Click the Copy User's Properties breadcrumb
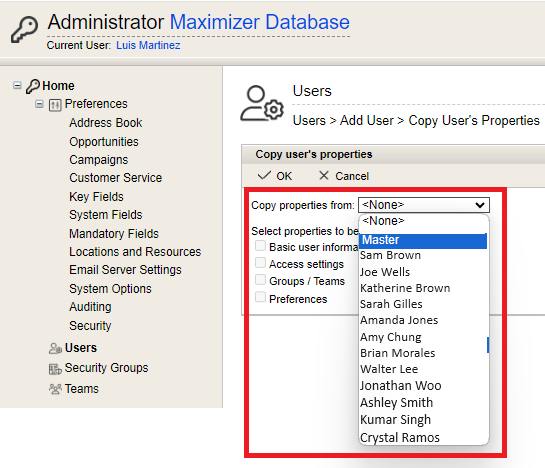Viewport: 545px width, 468px height. (x=474, y=121)
